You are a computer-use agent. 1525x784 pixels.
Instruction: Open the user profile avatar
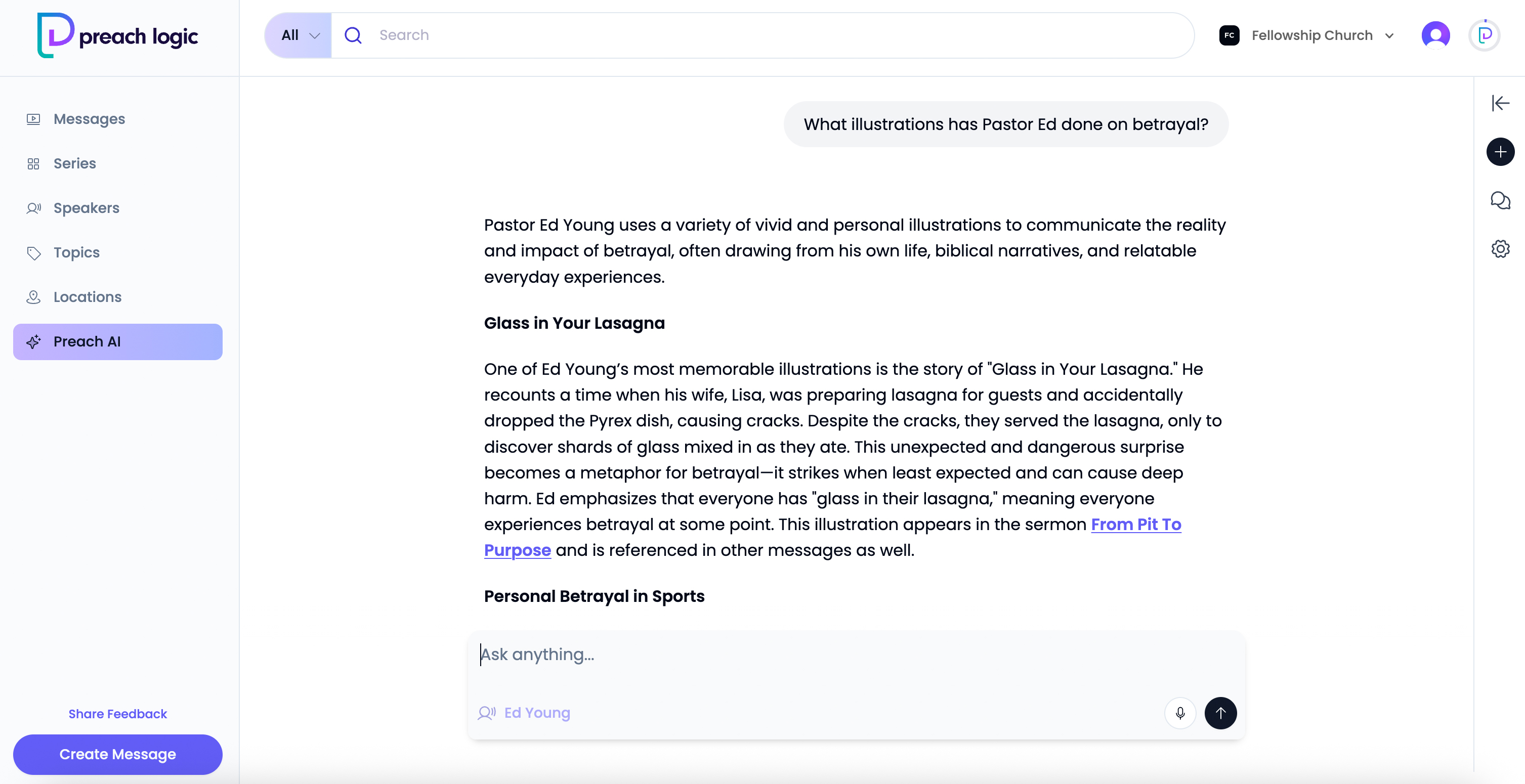pyautogui.click(x=1435, y=35)
